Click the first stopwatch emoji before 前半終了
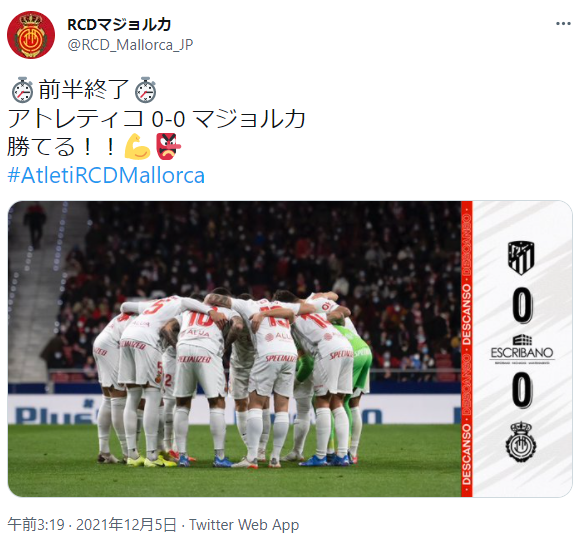The height and width of the screenshot is (541, 583). [22, 90]
